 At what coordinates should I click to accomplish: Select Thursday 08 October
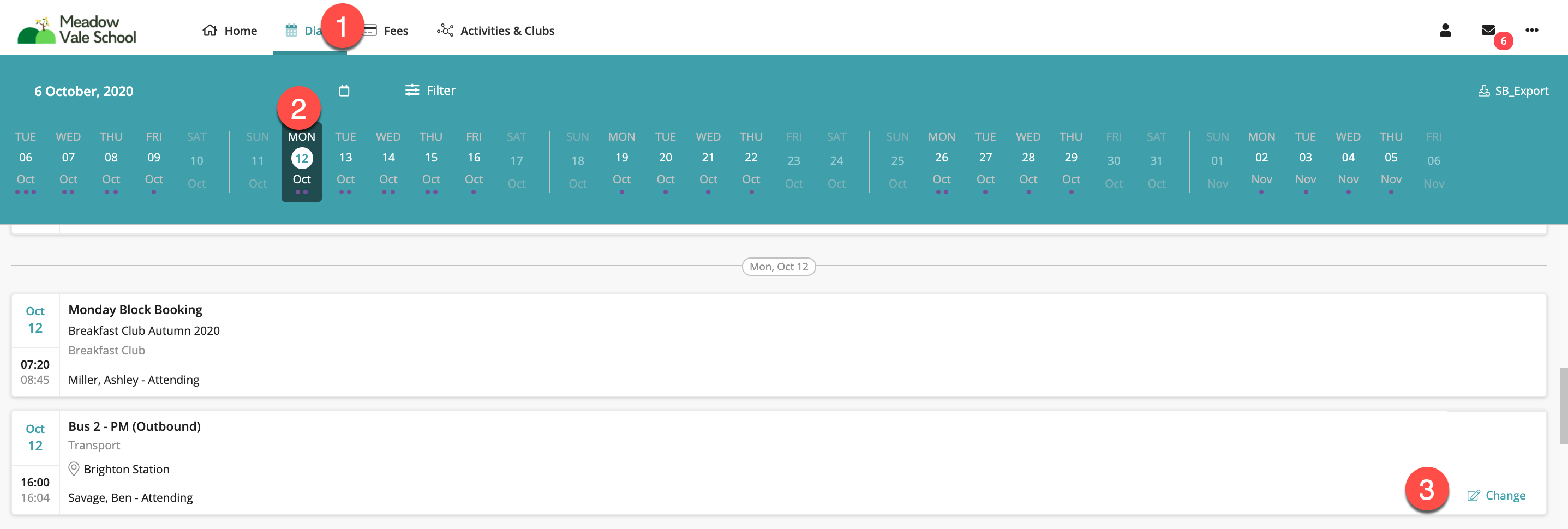pyautogui.click(x=111, y=161)
